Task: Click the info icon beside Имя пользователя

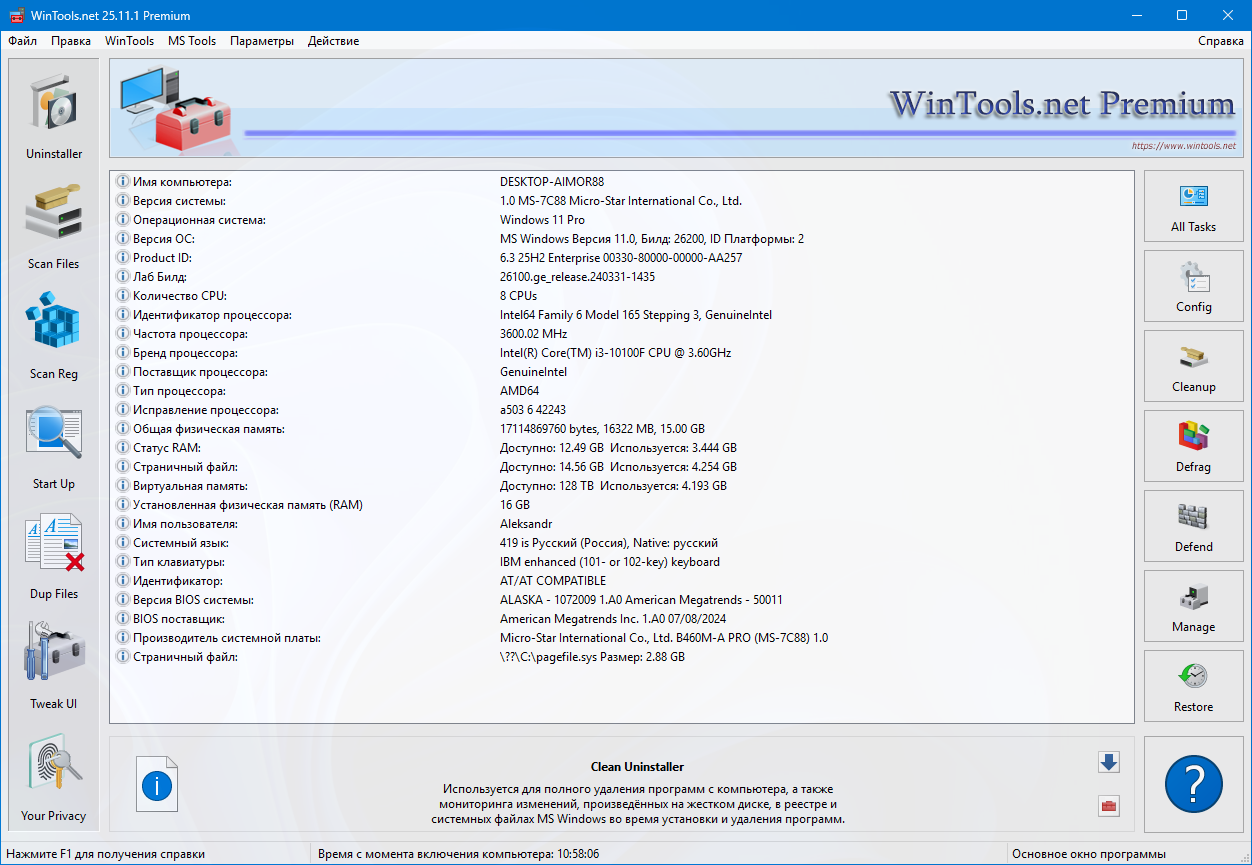Action: [x=123, y=524]
